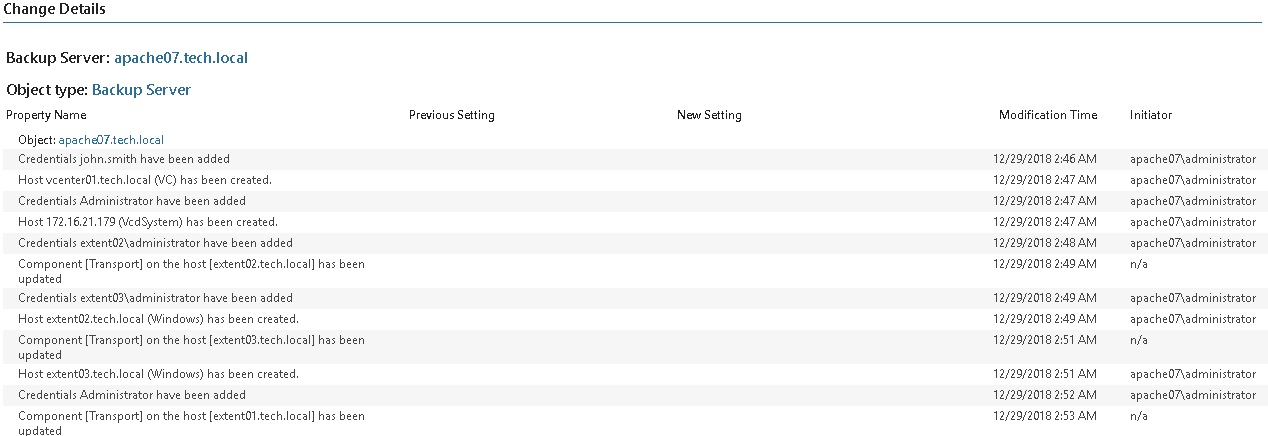Screen dimensions: 1268x436
Task: Click the Previous Setting column header
Action: (452, 115)
